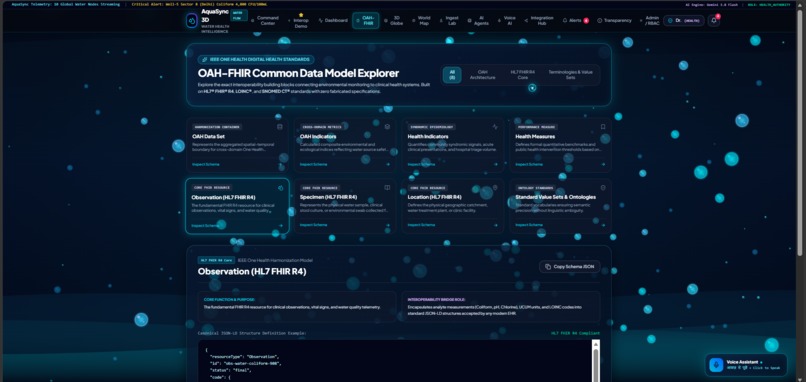Open the Dr. user profile button
This screenshot has width=806, height=382.
click(x=683, y=21)
